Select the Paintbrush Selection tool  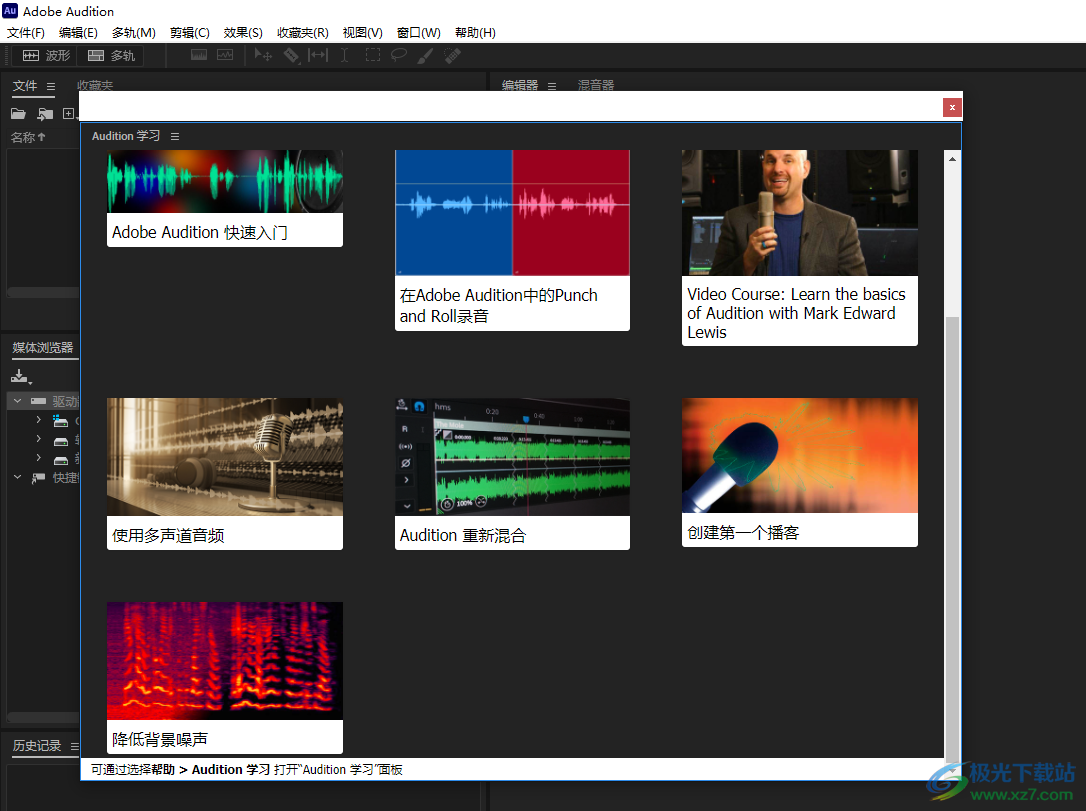tap(426, 55)
